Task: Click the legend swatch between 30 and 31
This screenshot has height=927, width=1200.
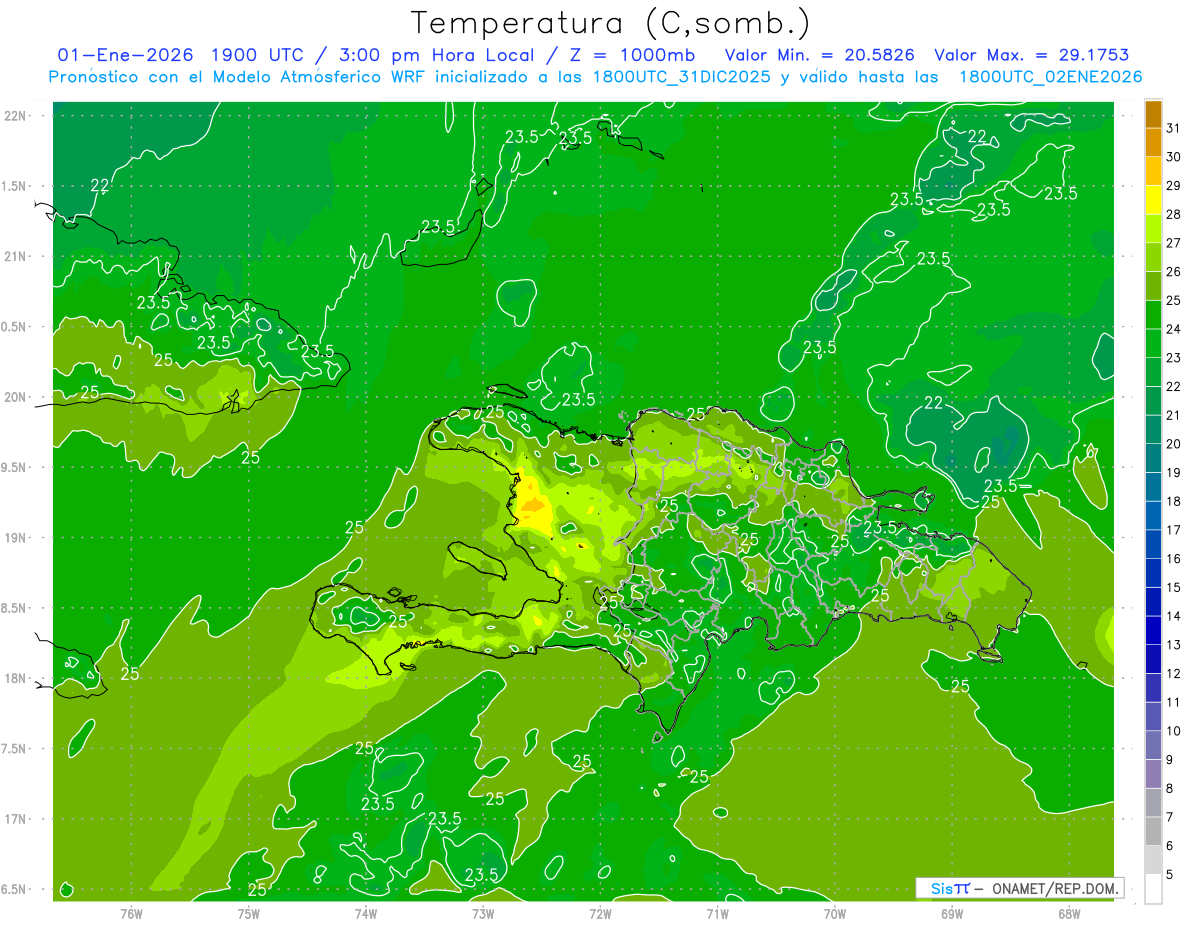Action: pos(1153,143)
